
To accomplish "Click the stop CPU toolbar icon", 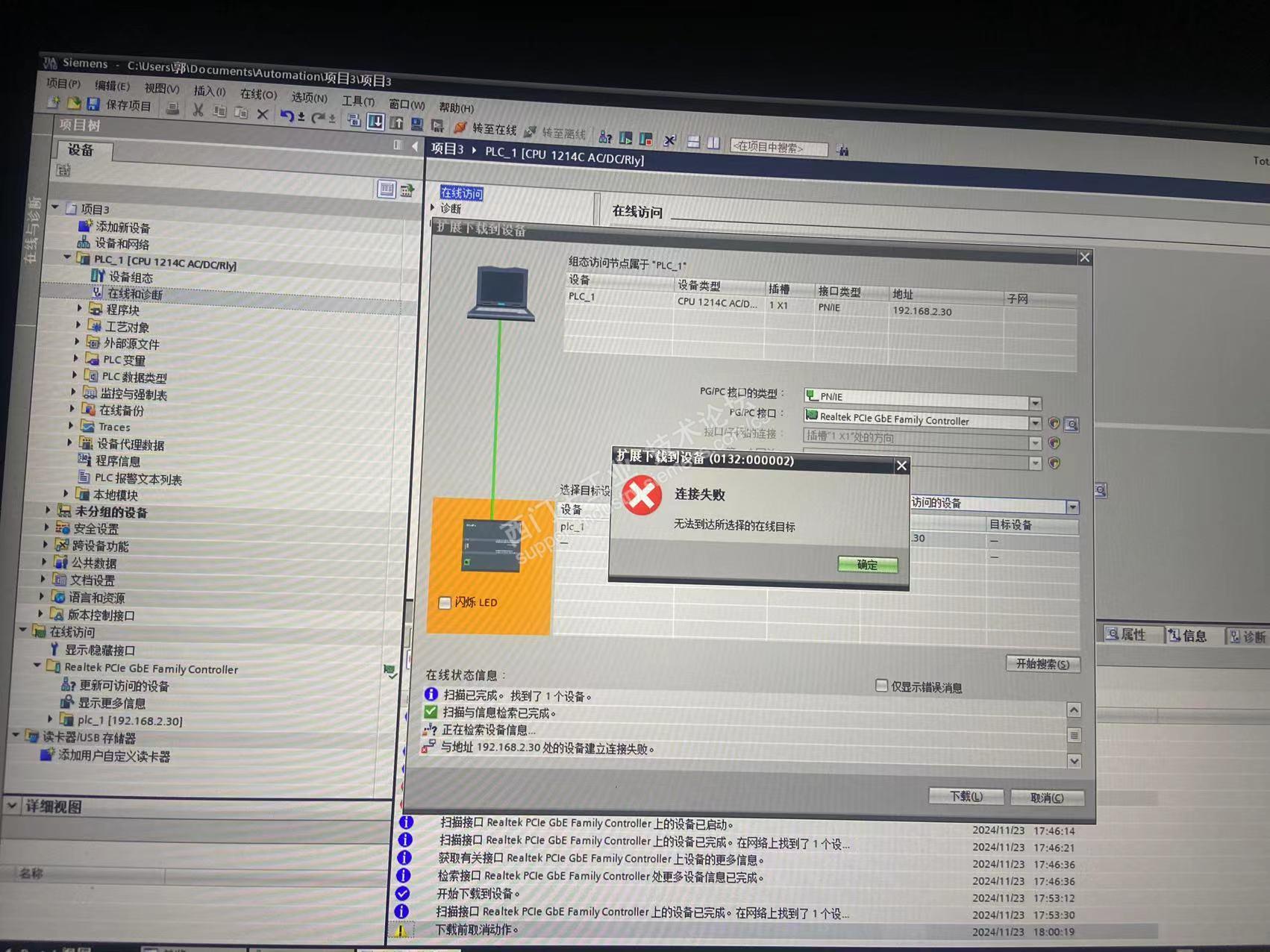I will 646,139.
